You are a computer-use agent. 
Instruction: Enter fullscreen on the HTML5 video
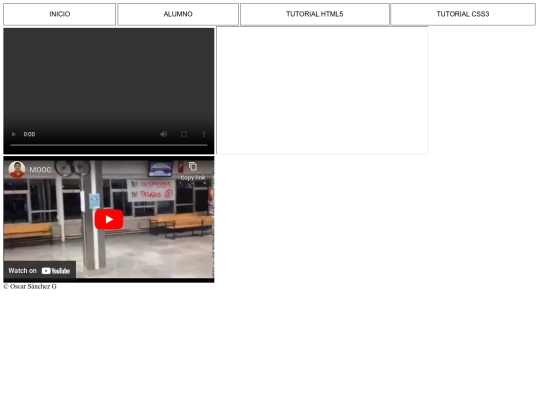184,134
